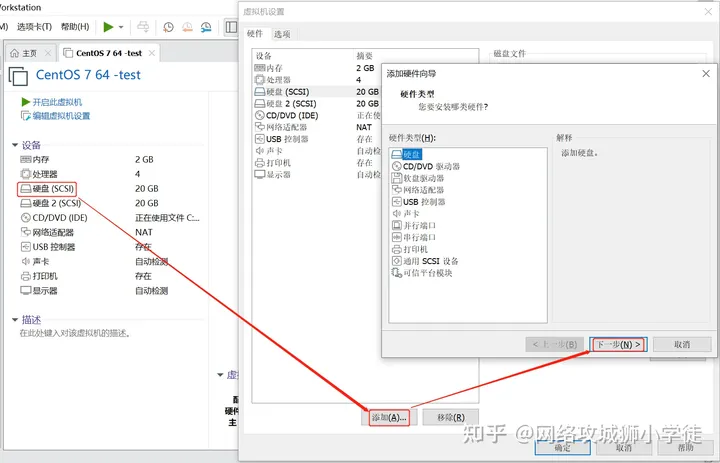The height and width of the screenshot is (463, 720).
Task: Collapse the 描述 section
Action: (x=14, y=320)
